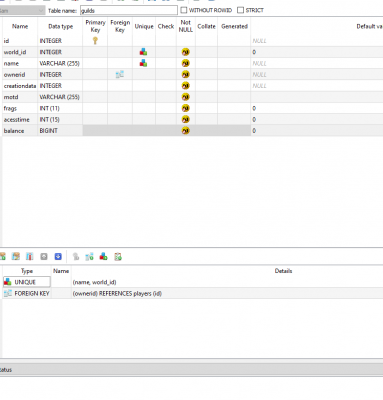Select the motd column name cell
Screen dimensions: 383x400
click(20, 97)
